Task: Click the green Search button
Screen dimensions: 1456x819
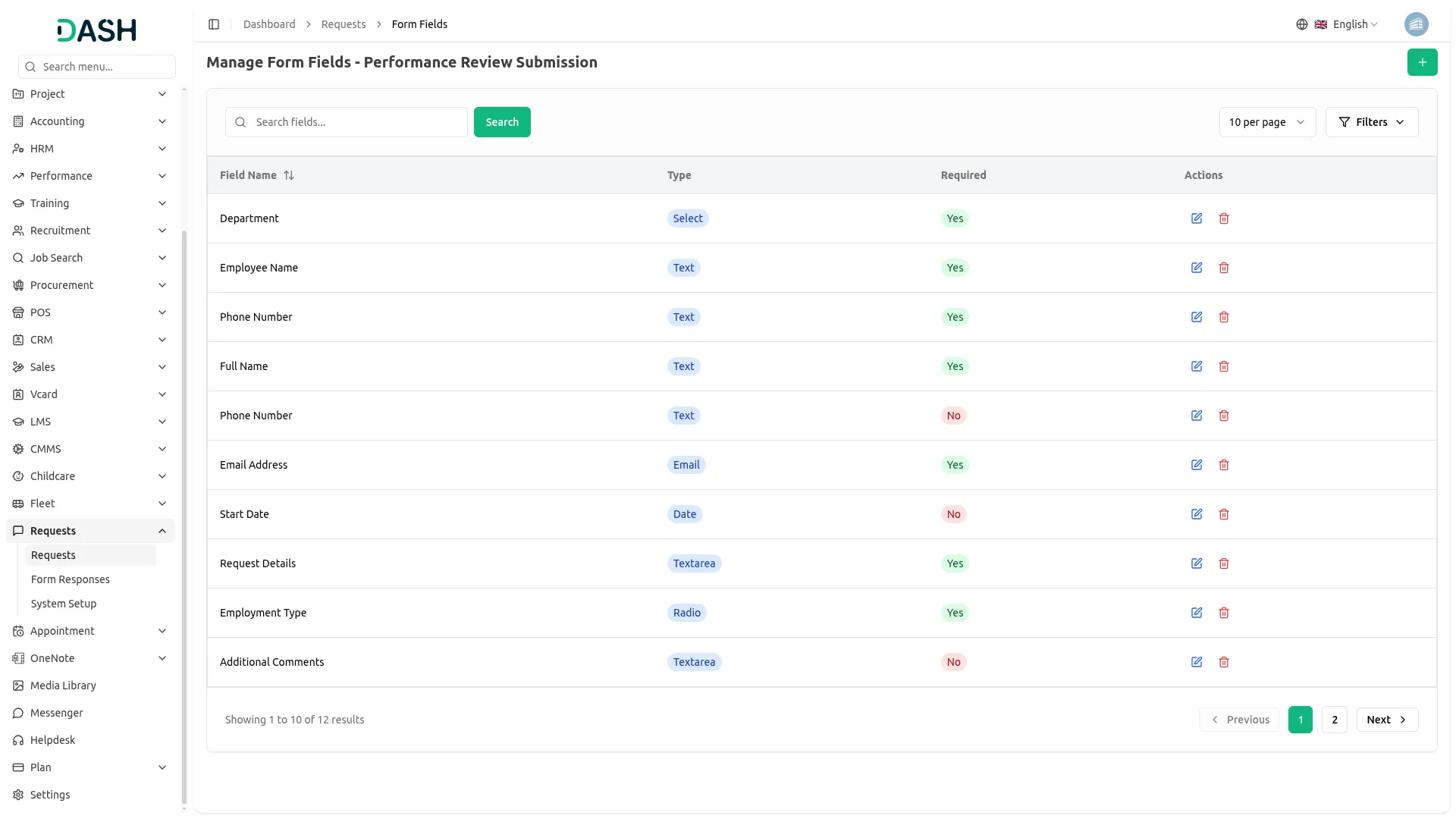Action: (x=502, y=122)
